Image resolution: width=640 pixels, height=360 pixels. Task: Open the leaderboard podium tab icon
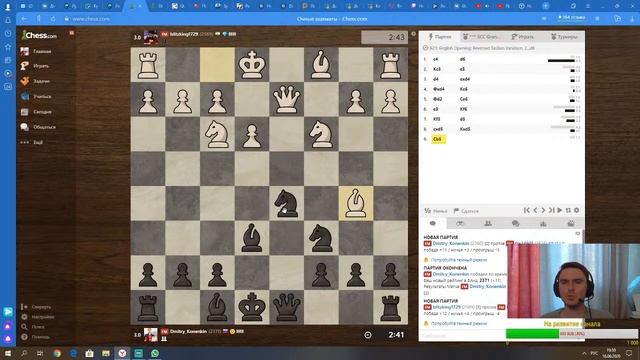point(543,223)
